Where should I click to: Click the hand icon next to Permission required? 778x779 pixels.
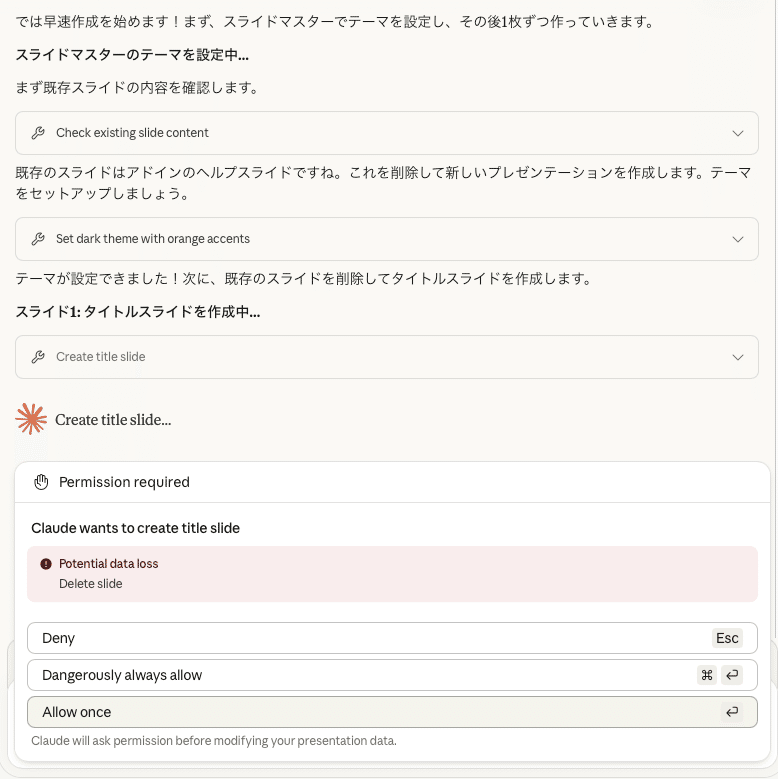(x=41, y=482)
